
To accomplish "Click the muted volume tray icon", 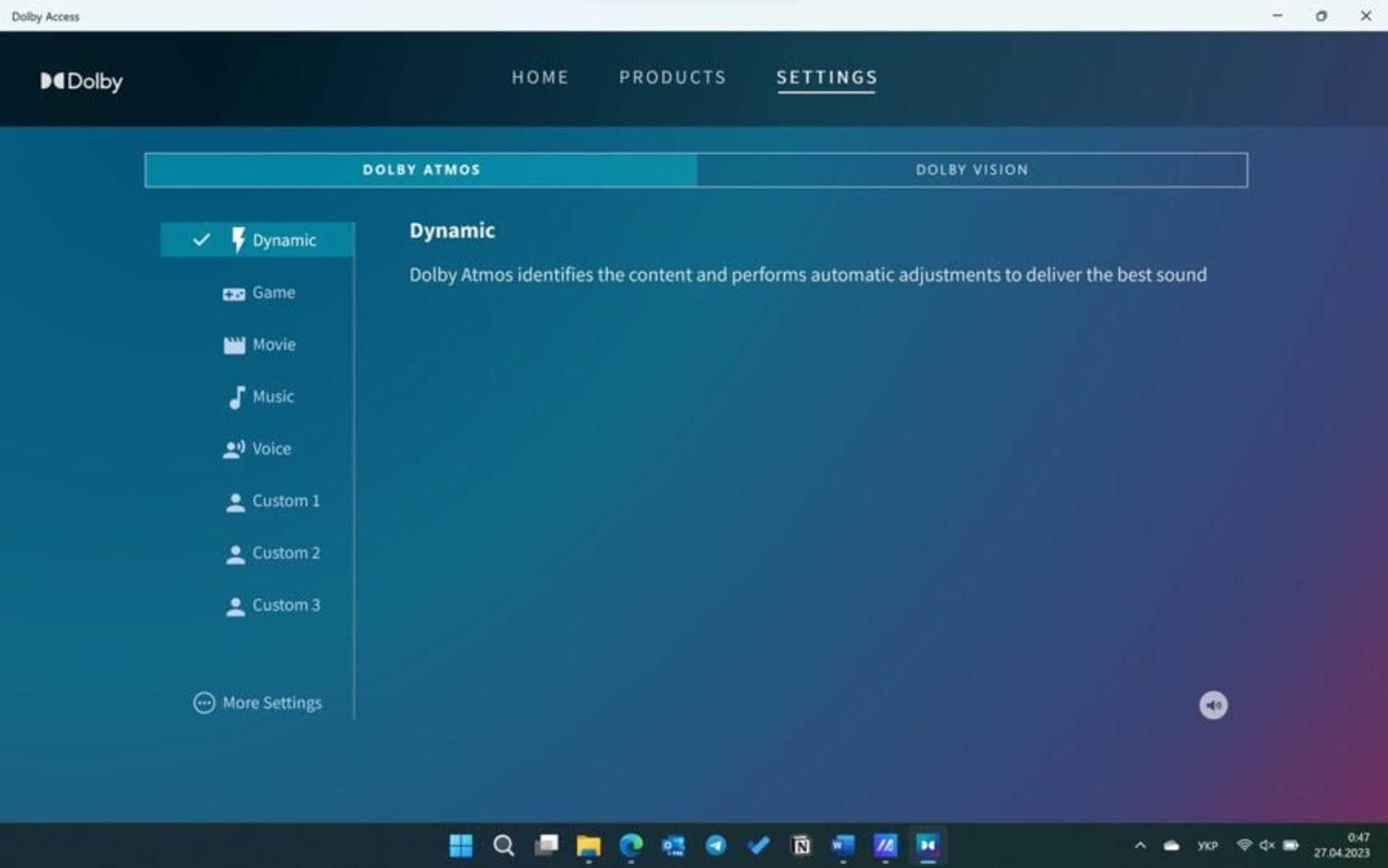I will click(x=1267, y=845).
